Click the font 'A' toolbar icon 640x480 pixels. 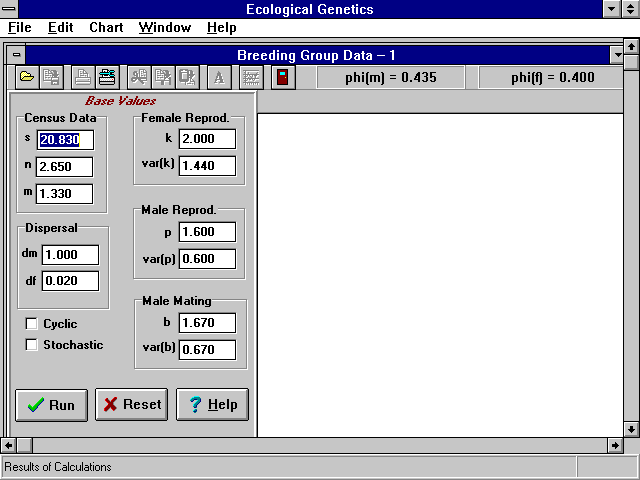(x=219, y=77)
